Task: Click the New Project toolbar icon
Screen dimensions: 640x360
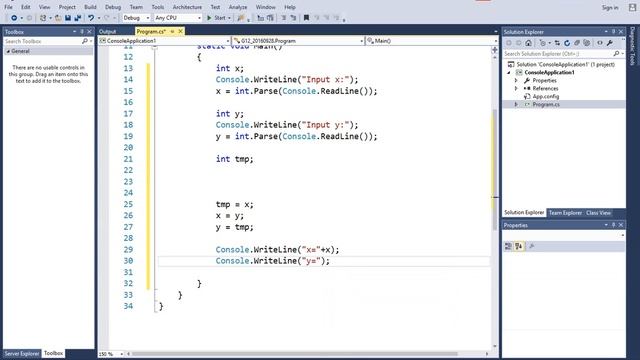Action: click(x=43, y=18)
